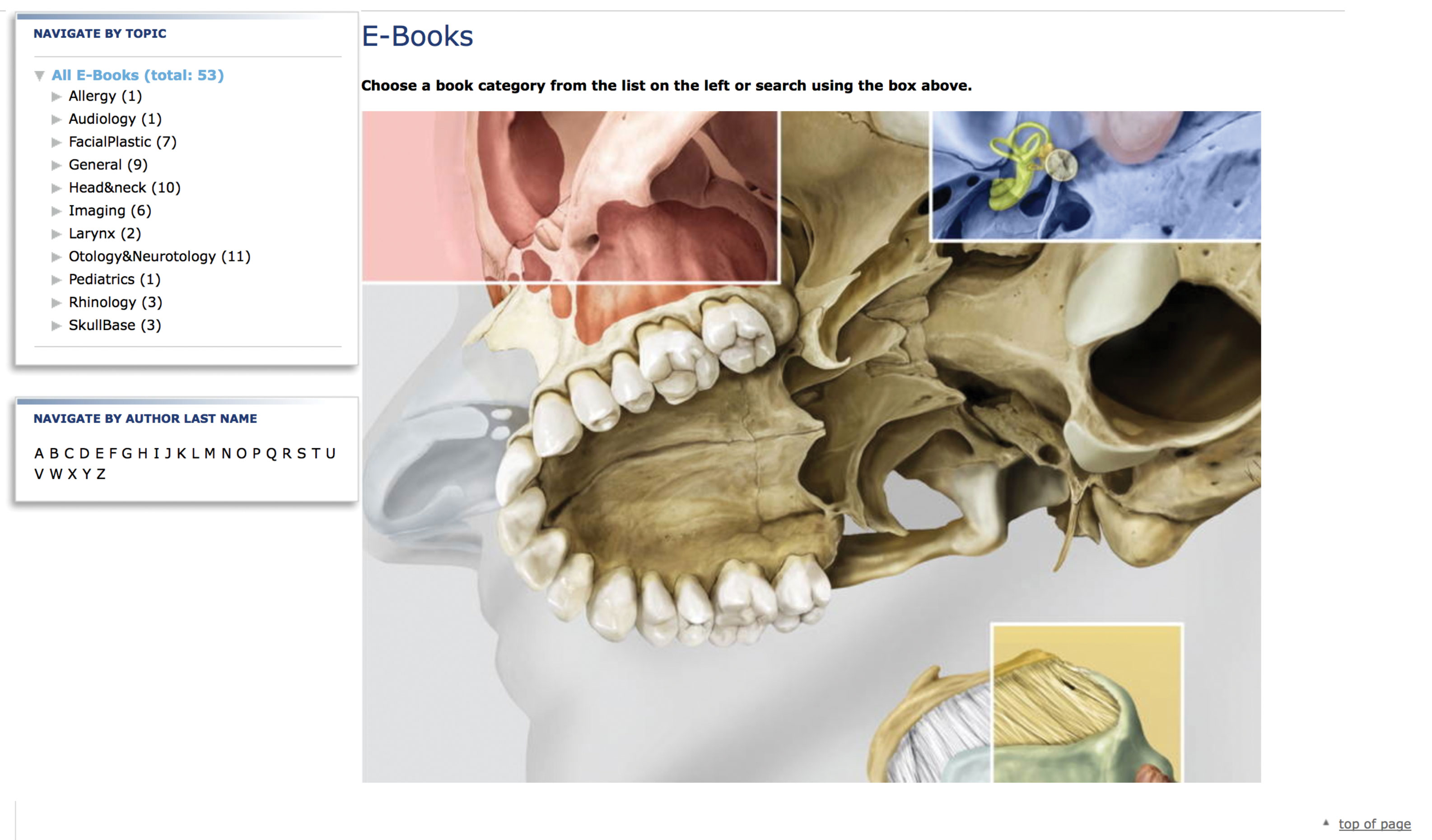Collapse the All E-Books tree arrow
Viewport: 1432px width, 840px height.
(x=39, y=75)
